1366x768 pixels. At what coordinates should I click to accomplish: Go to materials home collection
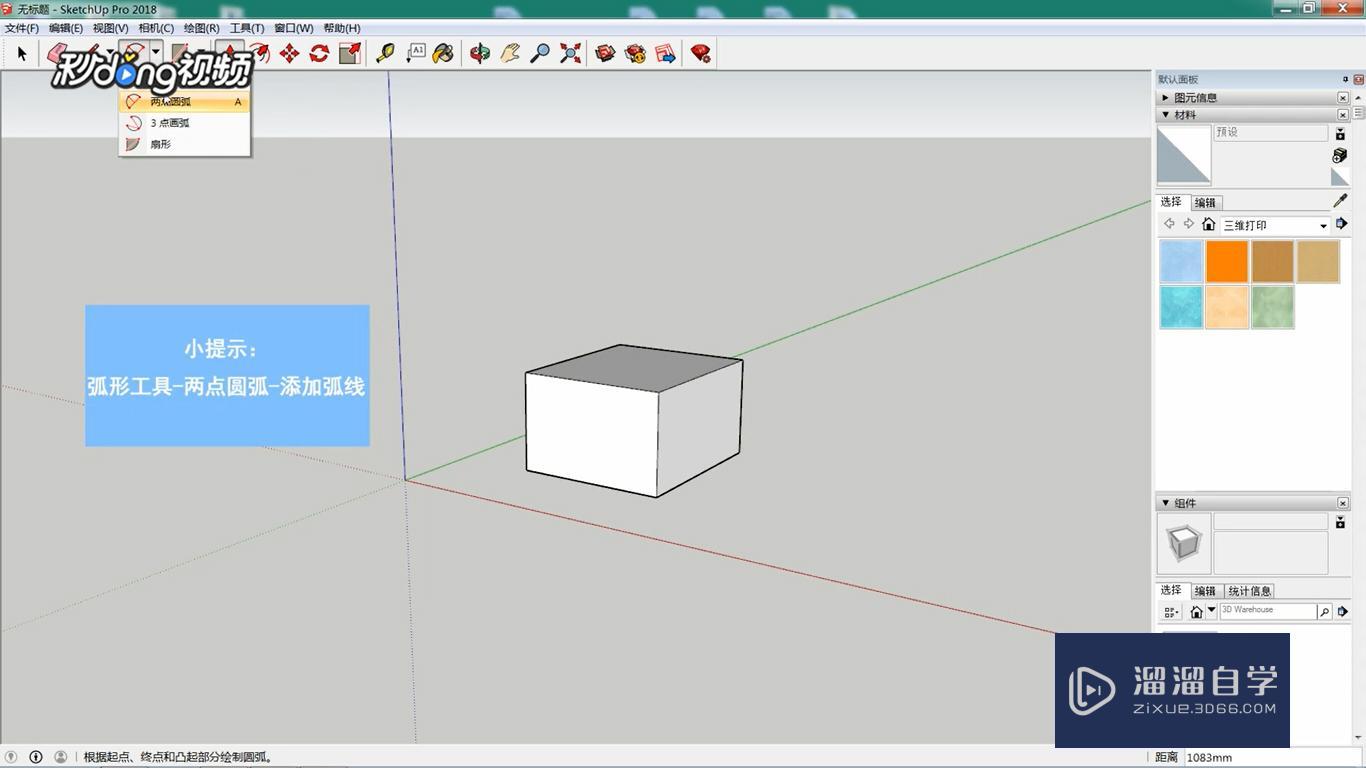(1208, 225)
